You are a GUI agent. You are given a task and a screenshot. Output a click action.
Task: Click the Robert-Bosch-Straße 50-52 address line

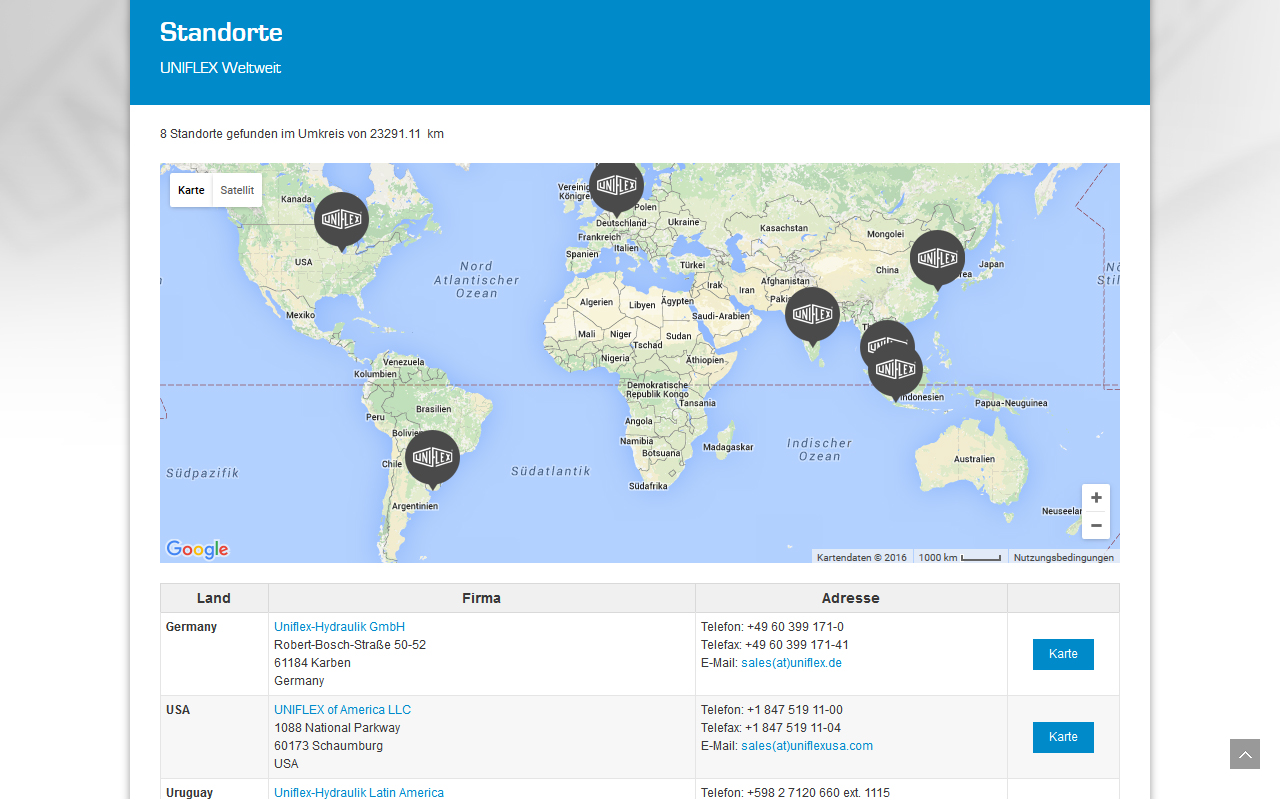coord(350,645)
